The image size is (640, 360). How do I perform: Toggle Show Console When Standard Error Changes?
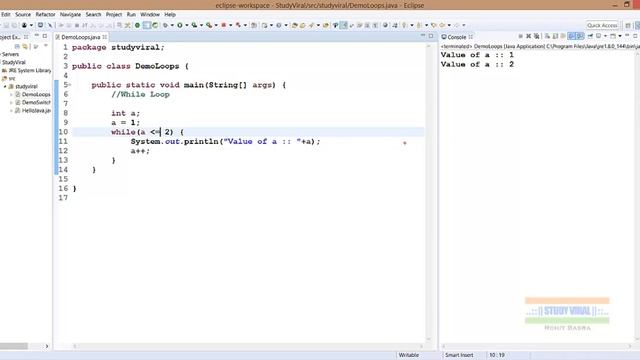580,36
